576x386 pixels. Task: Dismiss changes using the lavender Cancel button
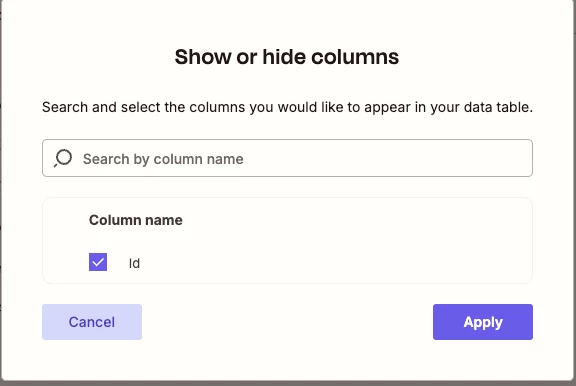(92, 322)
